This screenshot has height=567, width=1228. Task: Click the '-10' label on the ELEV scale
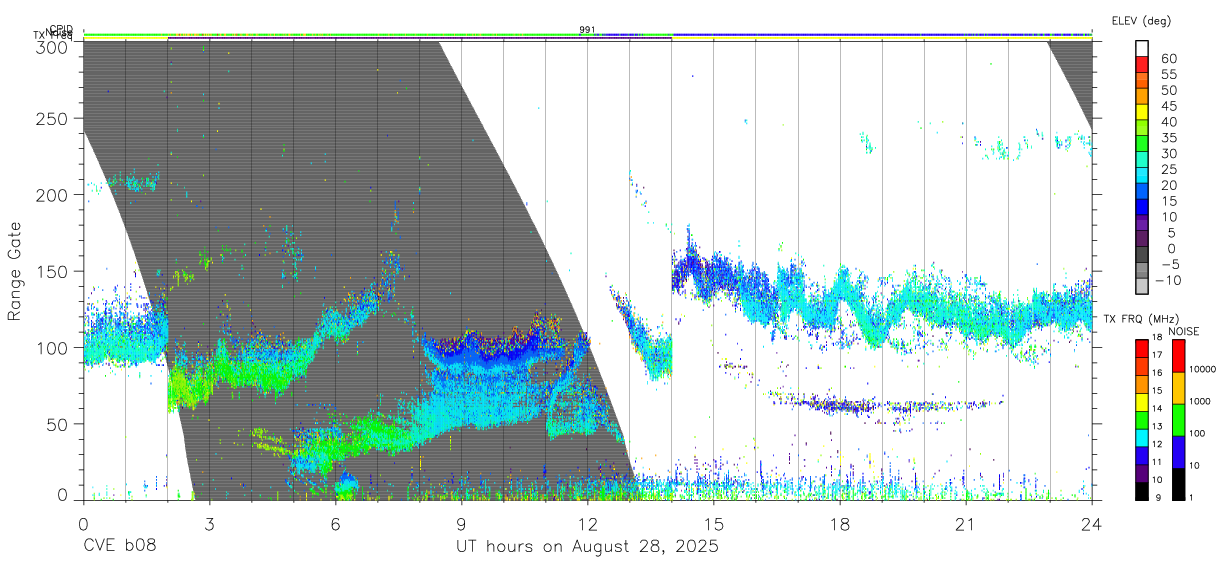[x=1168, y=280]
